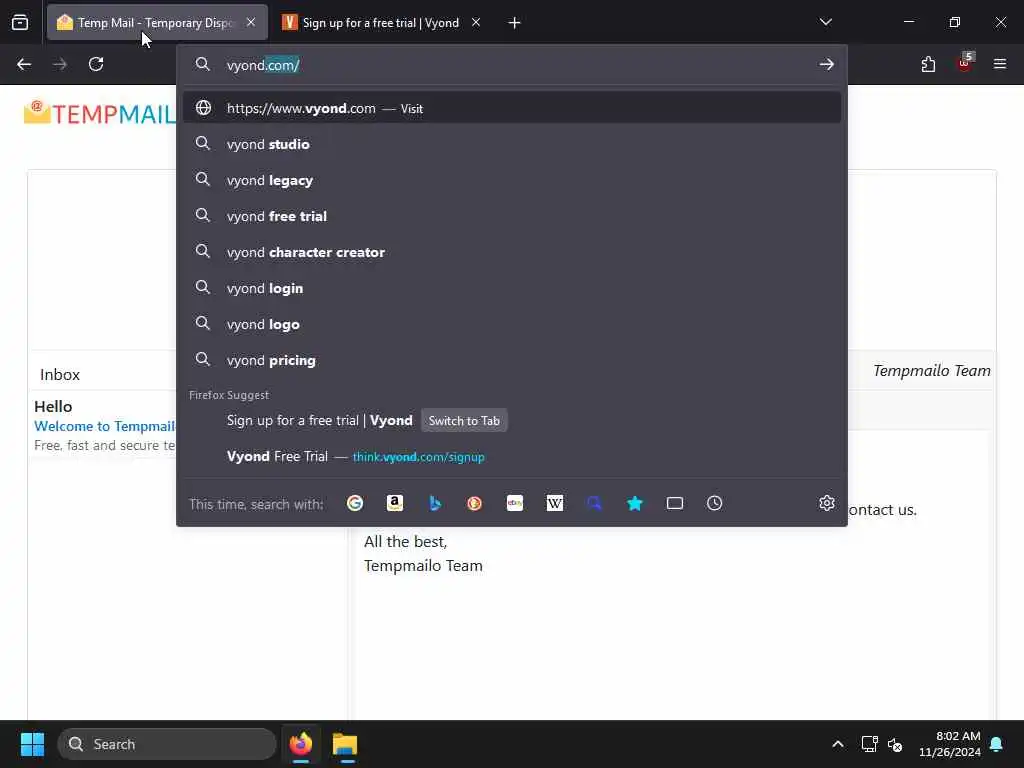Show hidden system tray icons
This screenshot has width=1024, height=768.
[x=838, y=744]
